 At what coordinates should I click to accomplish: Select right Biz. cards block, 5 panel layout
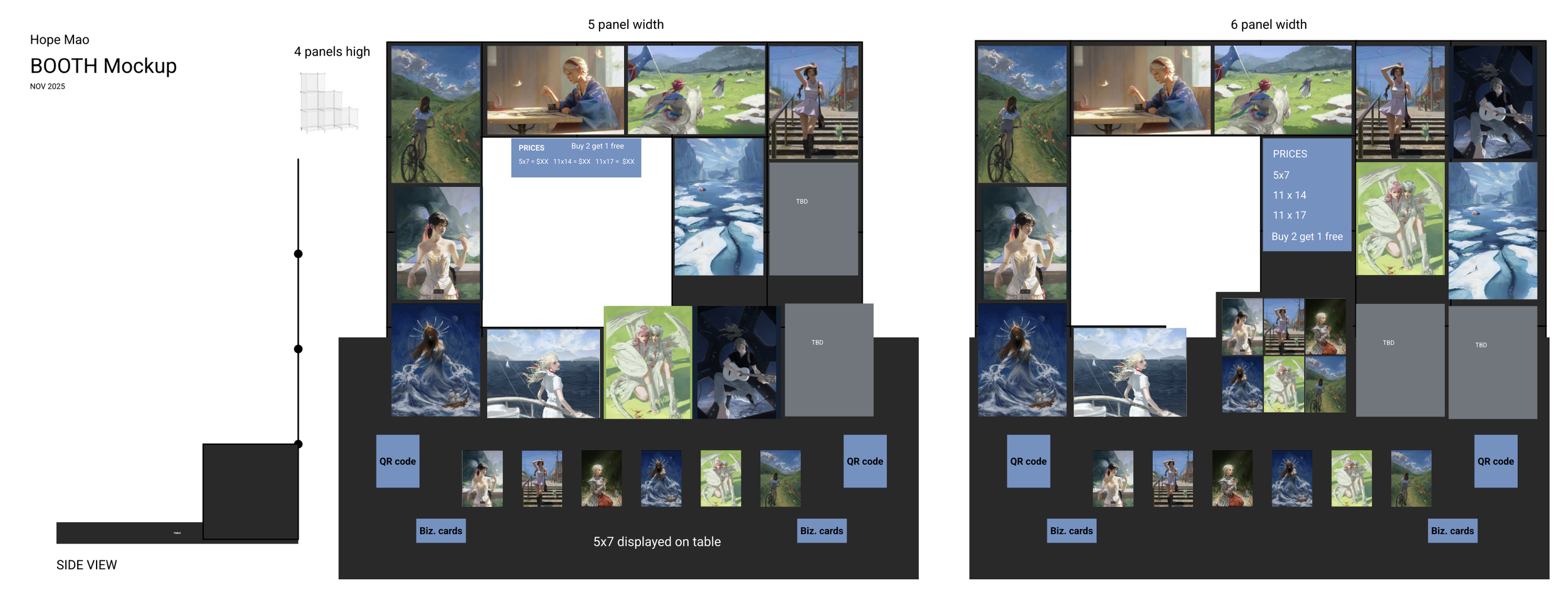(x=822, y=531)
